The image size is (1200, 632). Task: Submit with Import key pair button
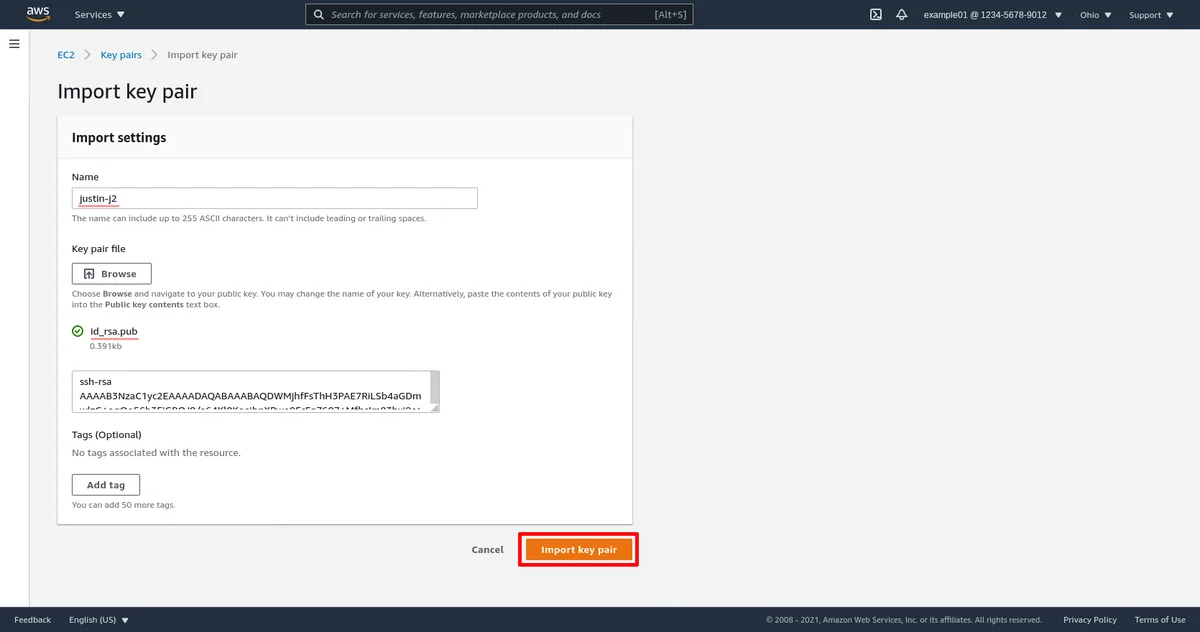coord(578,550)
